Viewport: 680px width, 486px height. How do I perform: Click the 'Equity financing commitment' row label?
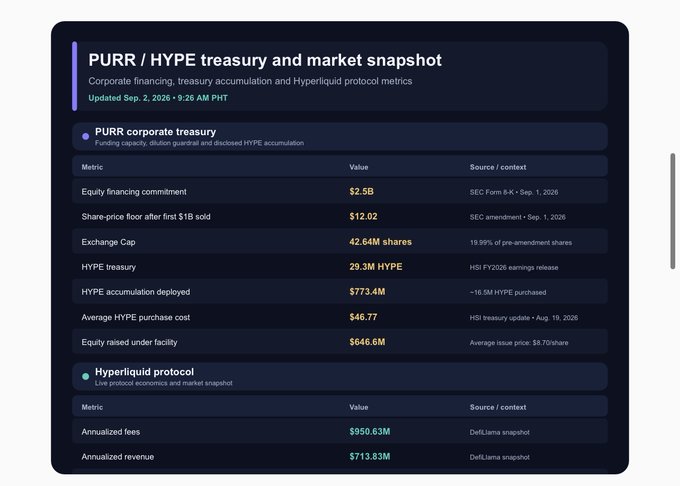click(x=134, y=192)
